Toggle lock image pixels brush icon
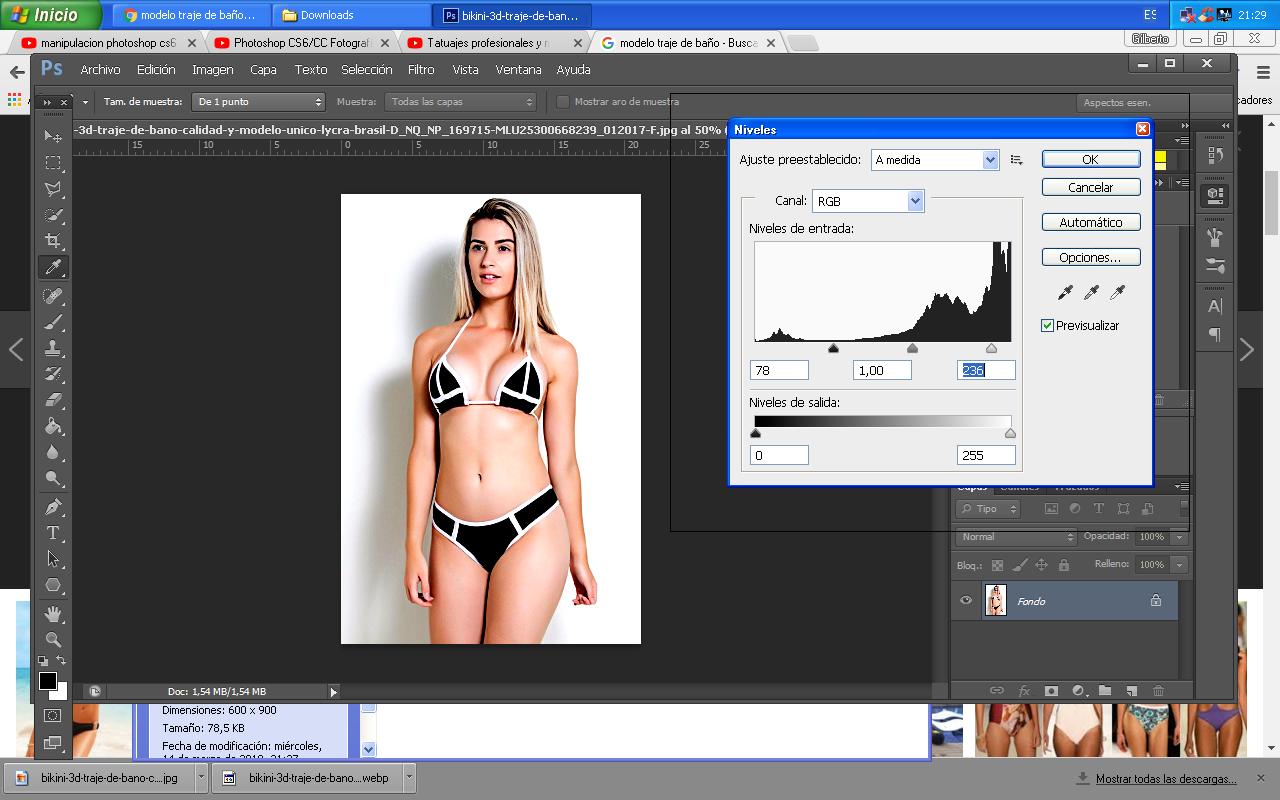1280x800 pixels. [1019, 565]
